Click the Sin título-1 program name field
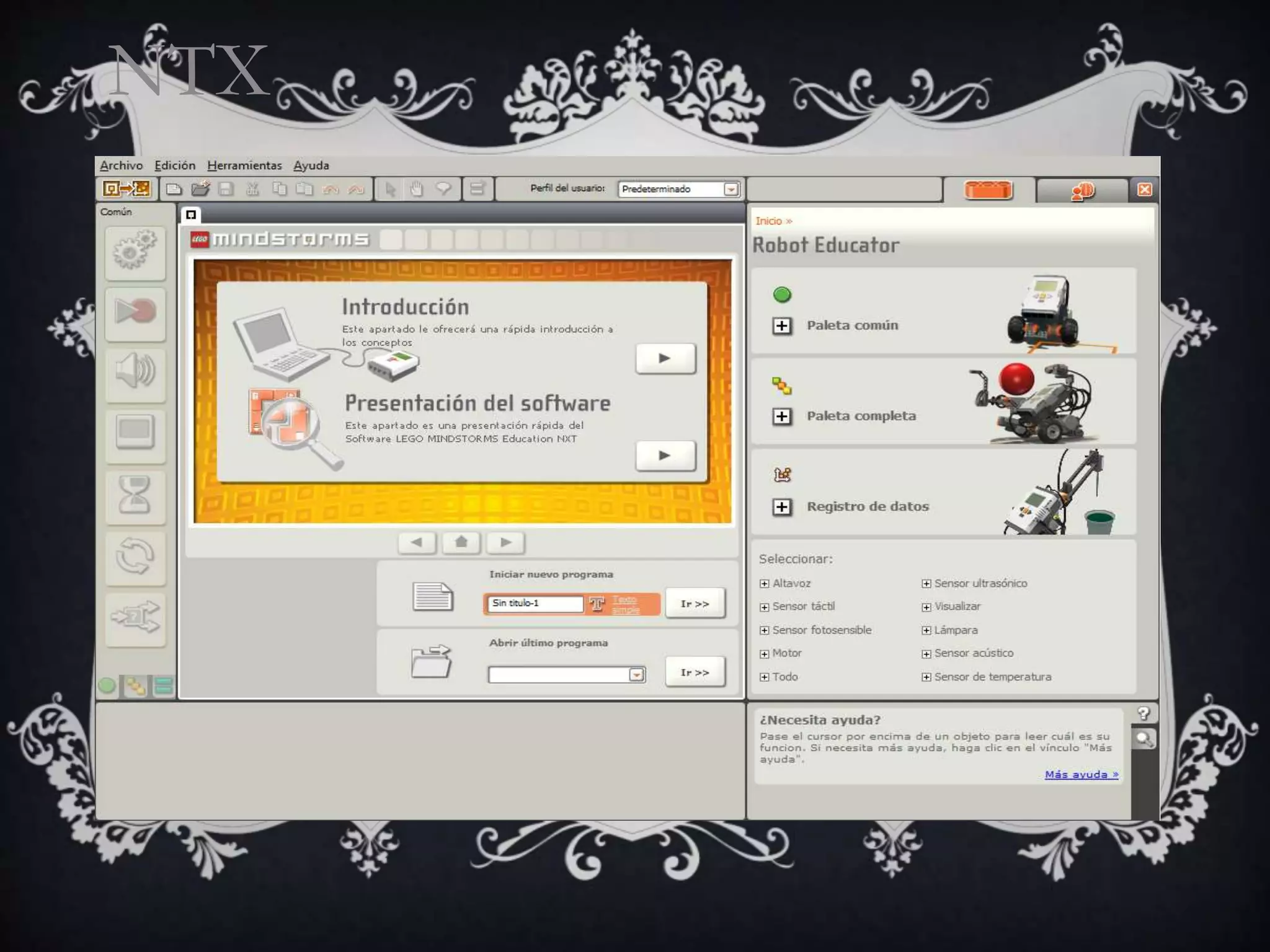The height and width of the screenshot is (952, 1270). pyautogui.click(x=535, y=603)
